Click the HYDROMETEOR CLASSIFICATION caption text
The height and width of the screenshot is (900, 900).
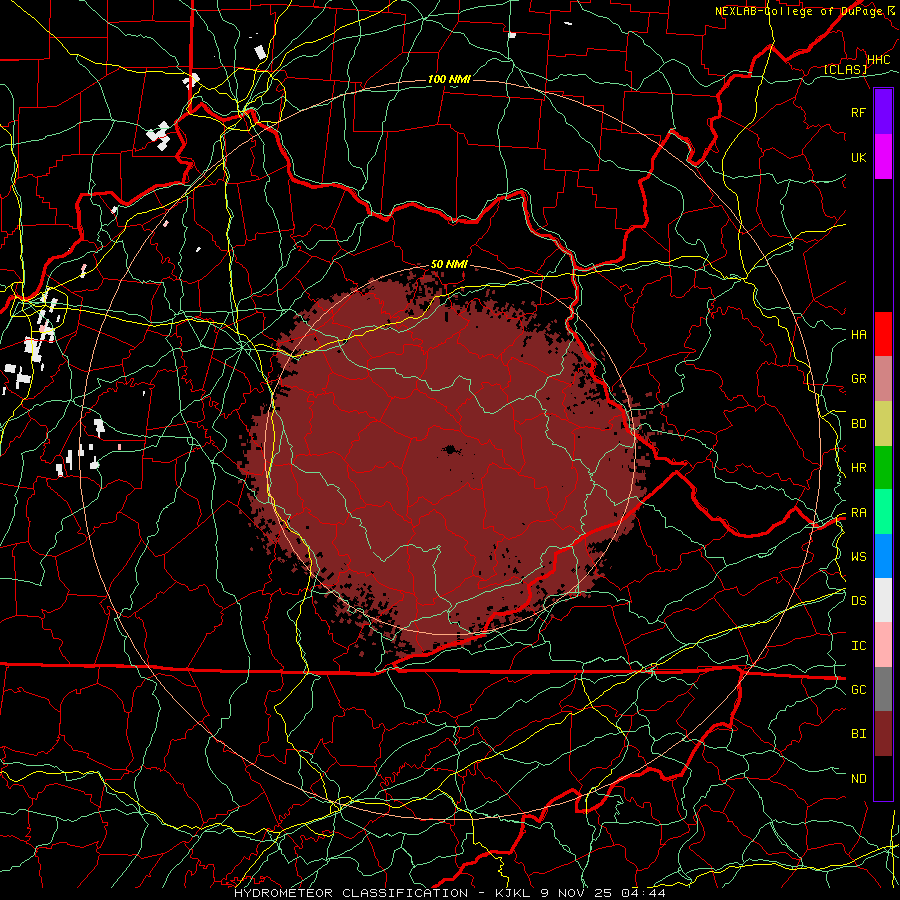(351, 893)
